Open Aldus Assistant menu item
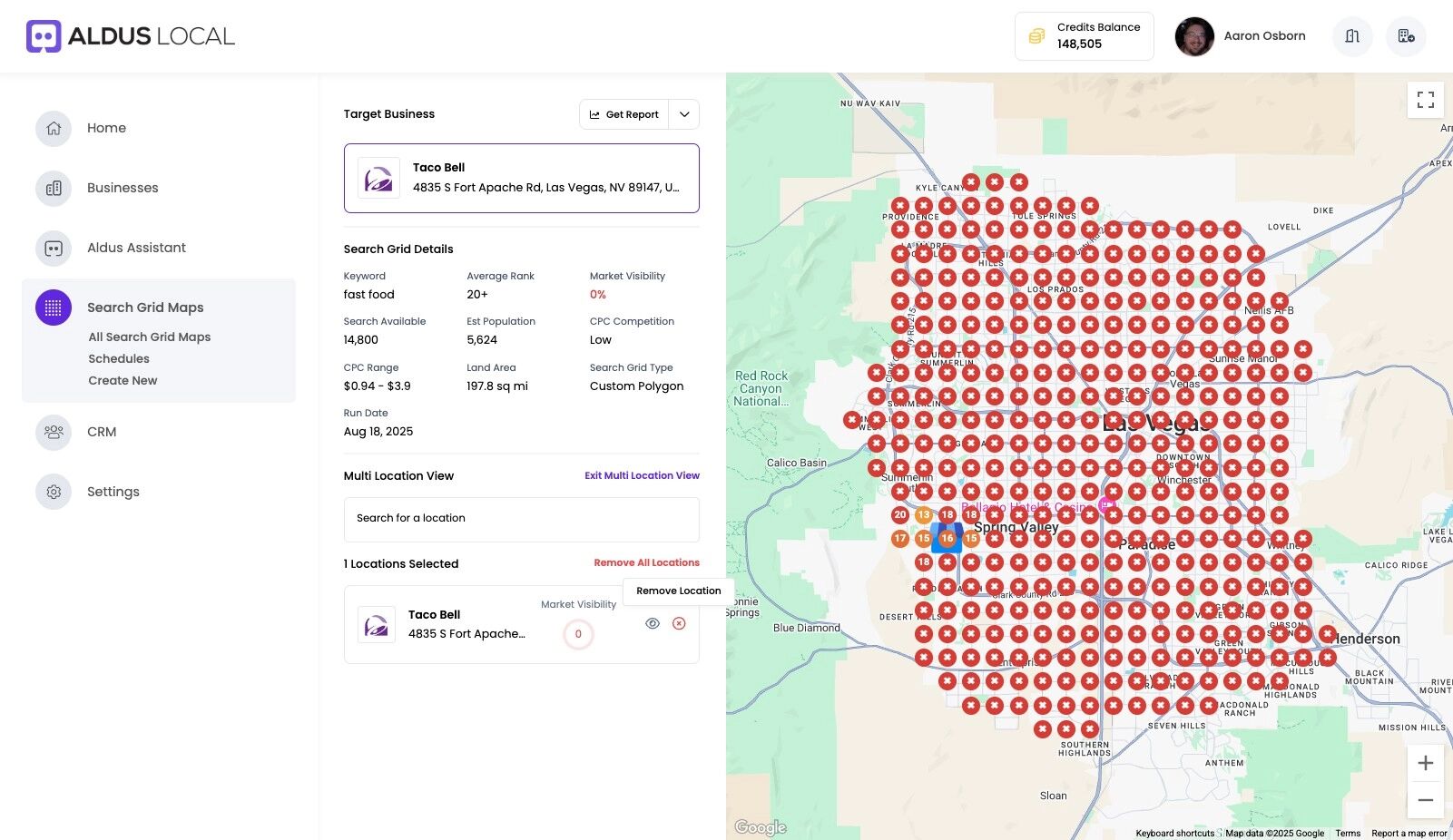This screenshot has width=1453, height=840. 136,248
